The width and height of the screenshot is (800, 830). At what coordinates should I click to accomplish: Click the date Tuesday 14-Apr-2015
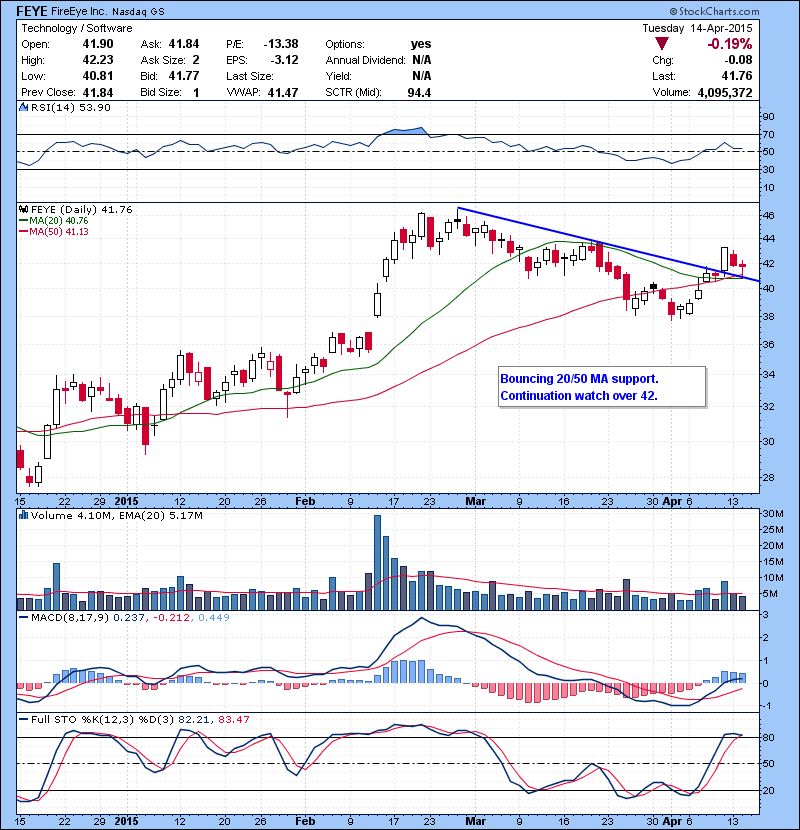coord(697,28)
